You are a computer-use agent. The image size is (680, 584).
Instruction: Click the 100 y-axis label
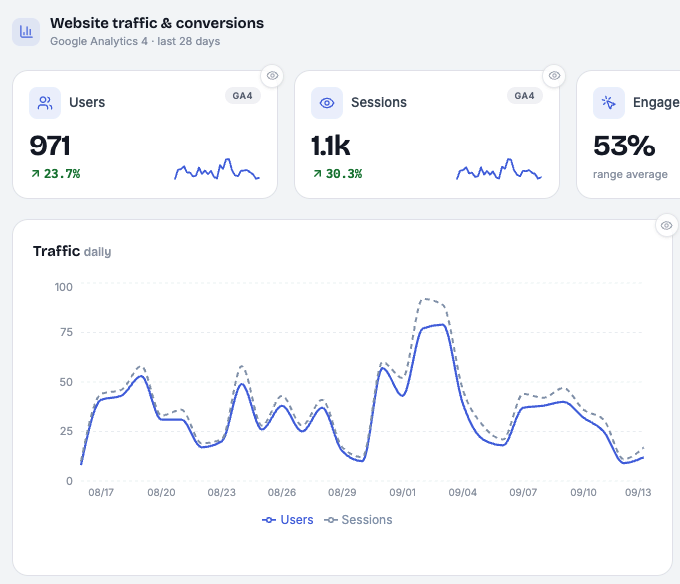64,287
